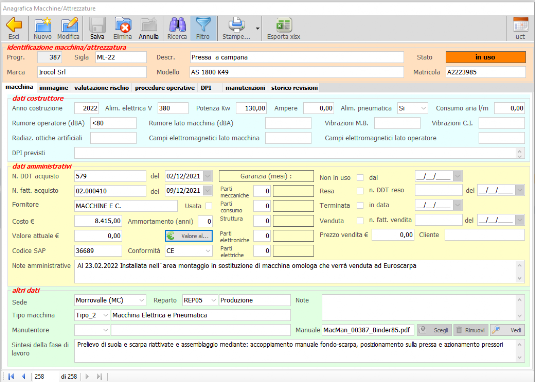Toggle the Non in uso checkbox
Screen dimensions: 535x382
tap(360, 177)
